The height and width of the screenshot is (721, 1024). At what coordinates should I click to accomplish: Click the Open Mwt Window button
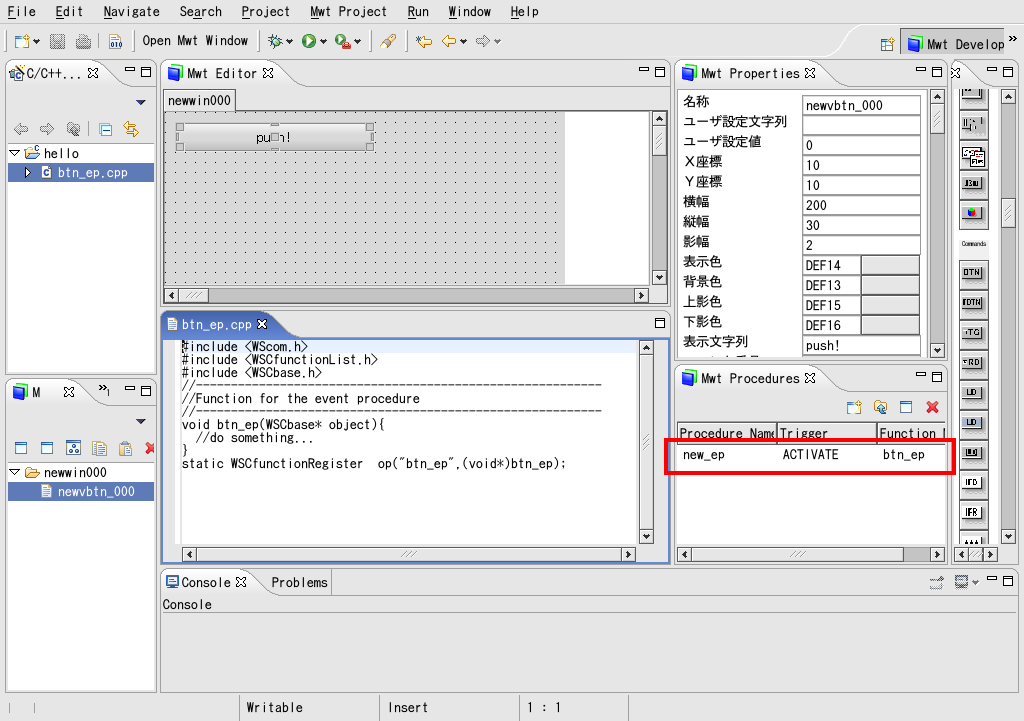pos(195,40)
